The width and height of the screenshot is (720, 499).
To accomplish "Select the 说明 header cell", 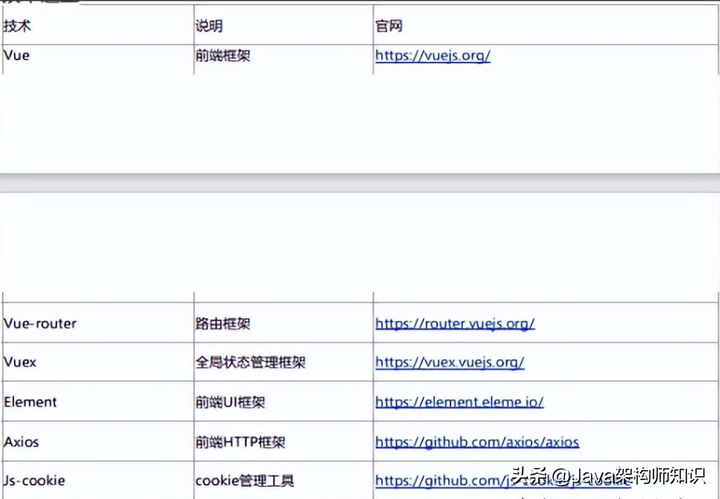I will pyautogui.click(x=283, y=25).
